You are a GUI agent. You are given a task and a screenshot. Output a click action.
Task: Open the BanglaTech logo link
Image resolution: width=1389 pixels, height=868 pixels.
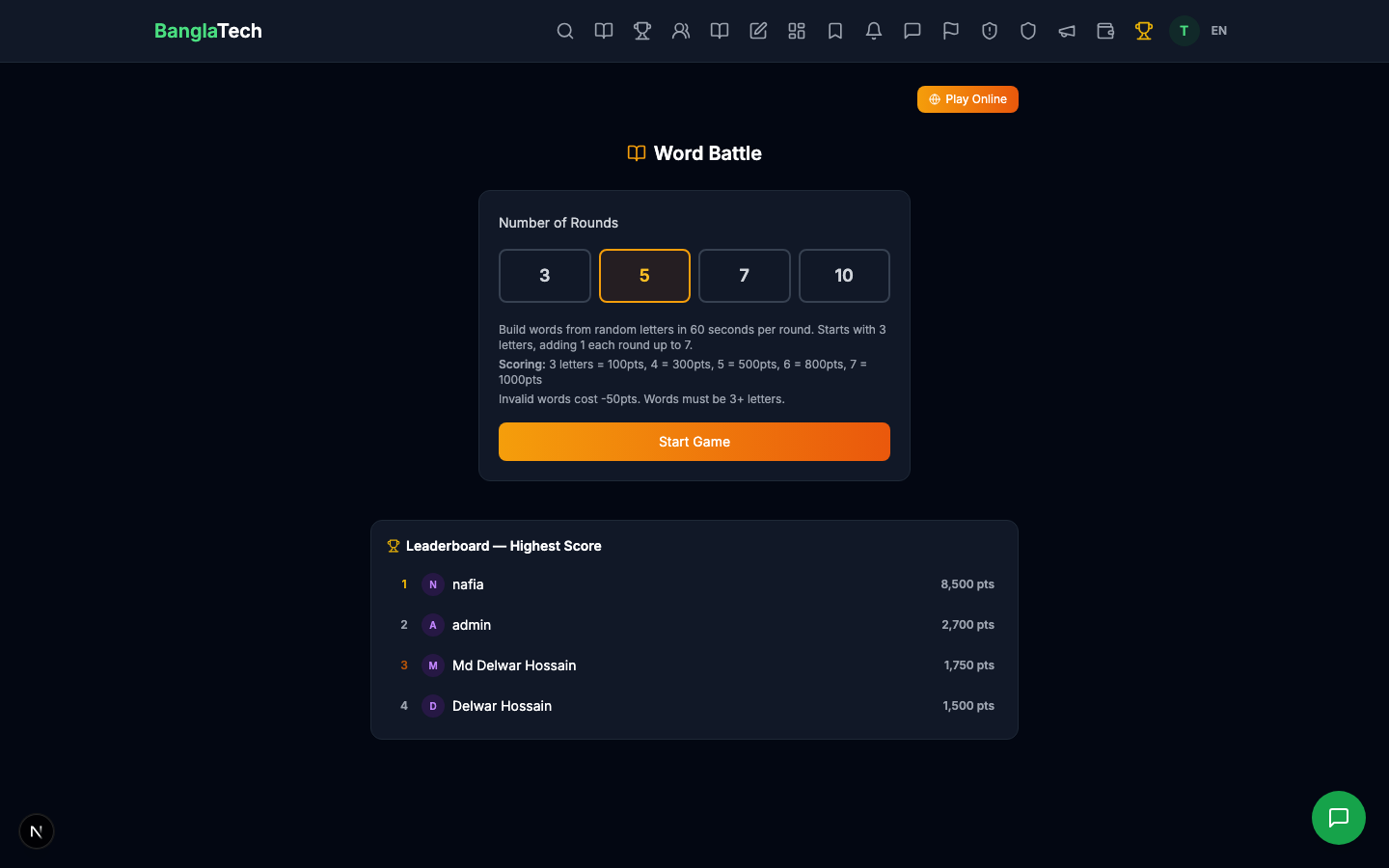pos(208,31)
